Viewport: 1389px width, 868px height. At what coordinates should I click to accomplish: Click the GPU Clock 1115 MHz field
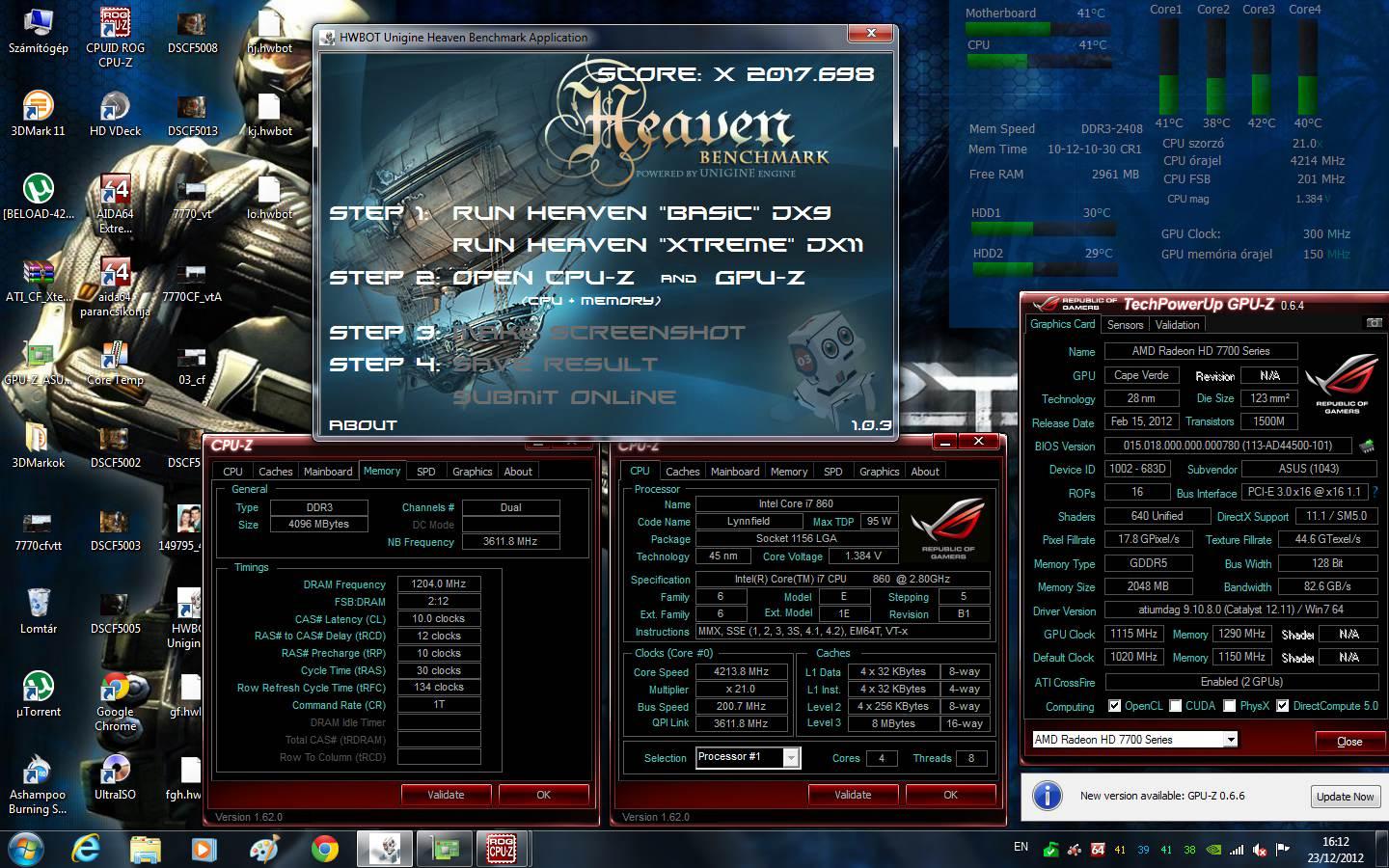(x=1133, y=634)
